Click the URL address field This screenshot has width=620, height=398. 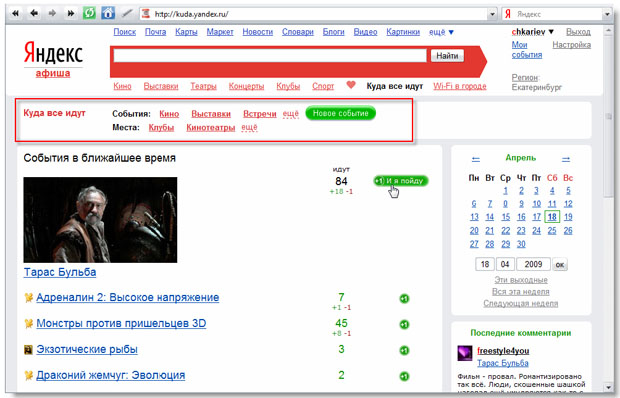(314, 14)
